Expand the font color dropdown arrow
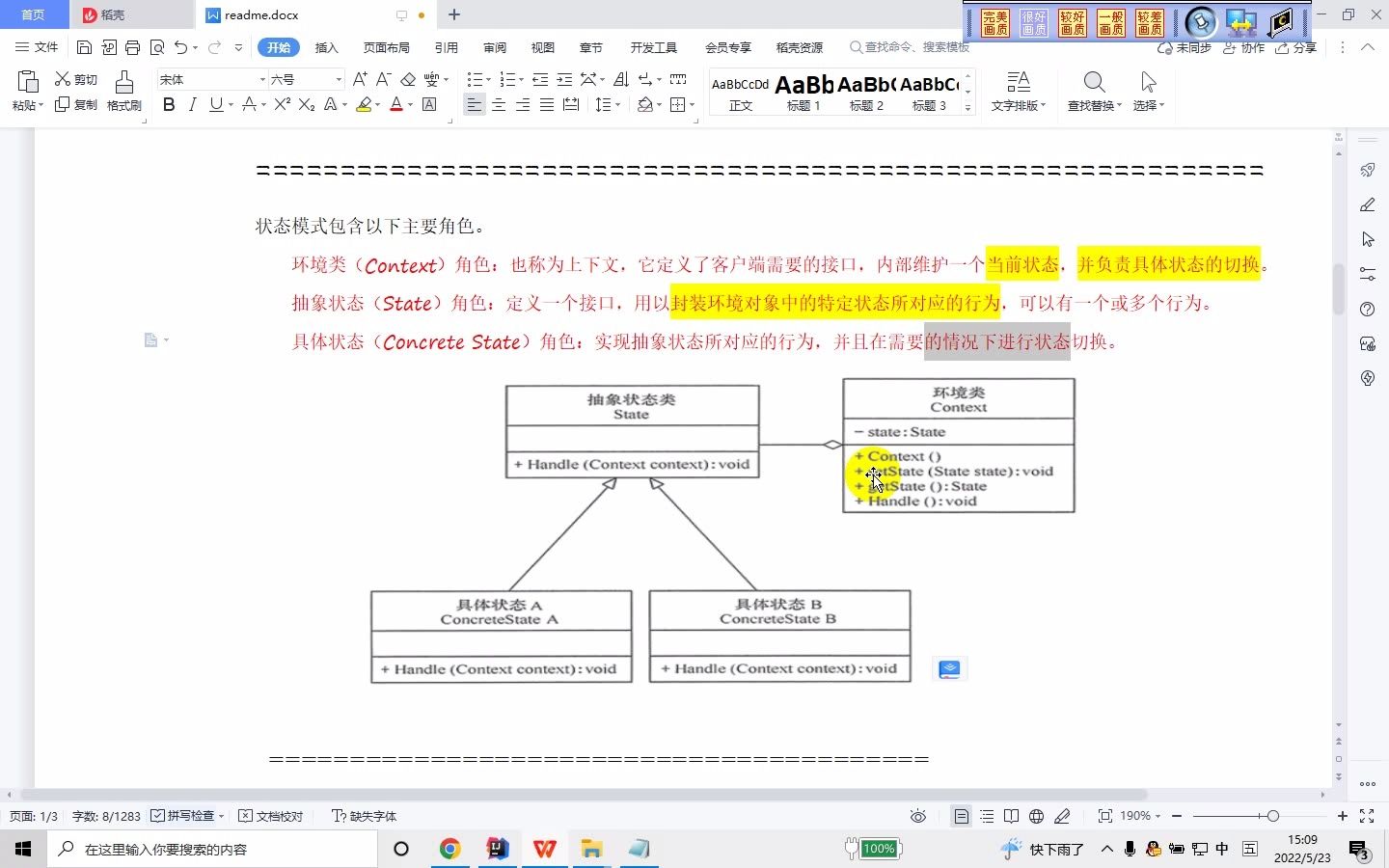Viewport: 1389px width, 868px height. click(x=409, y=105)
